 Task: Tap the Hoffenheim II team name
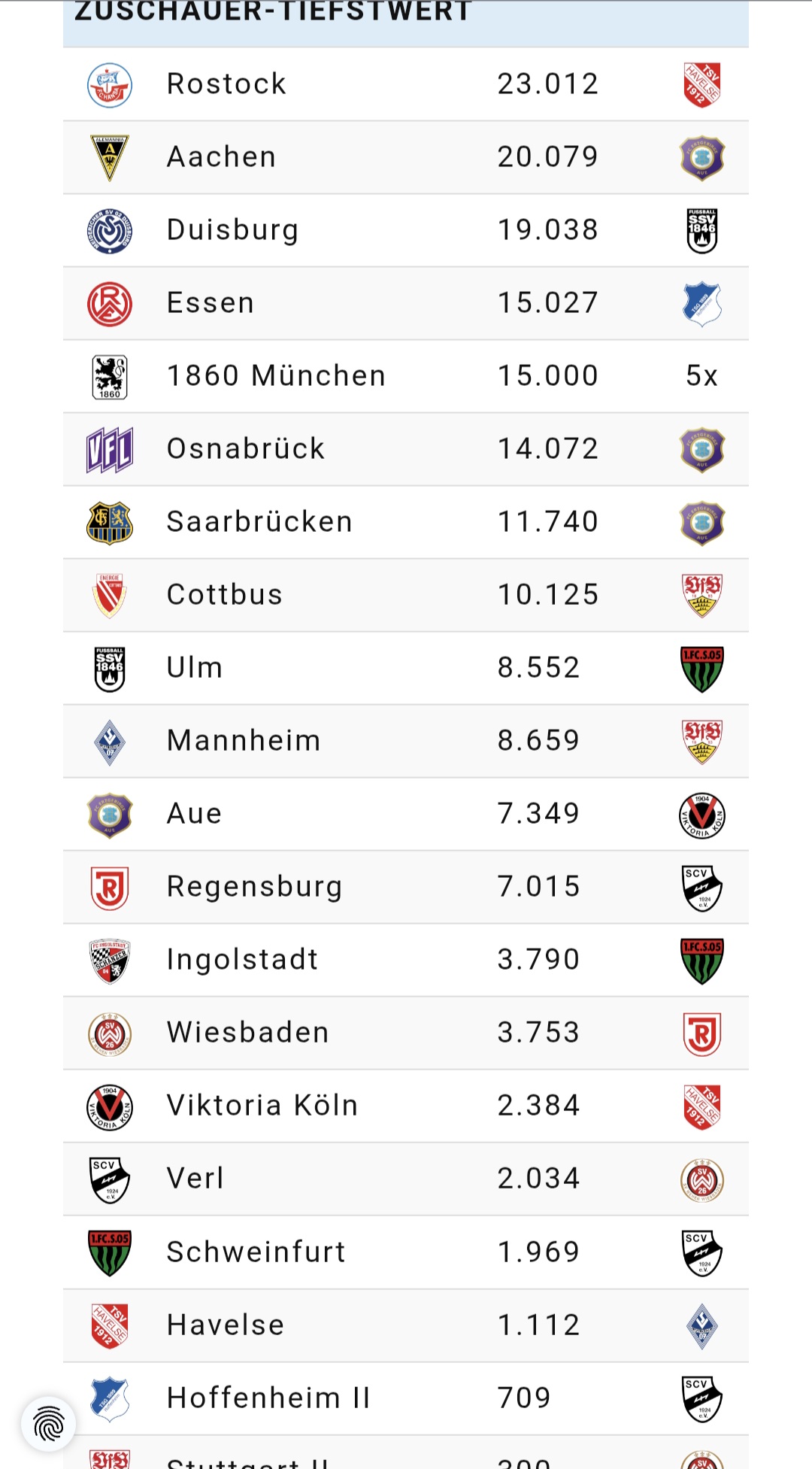pos(268,1398)
